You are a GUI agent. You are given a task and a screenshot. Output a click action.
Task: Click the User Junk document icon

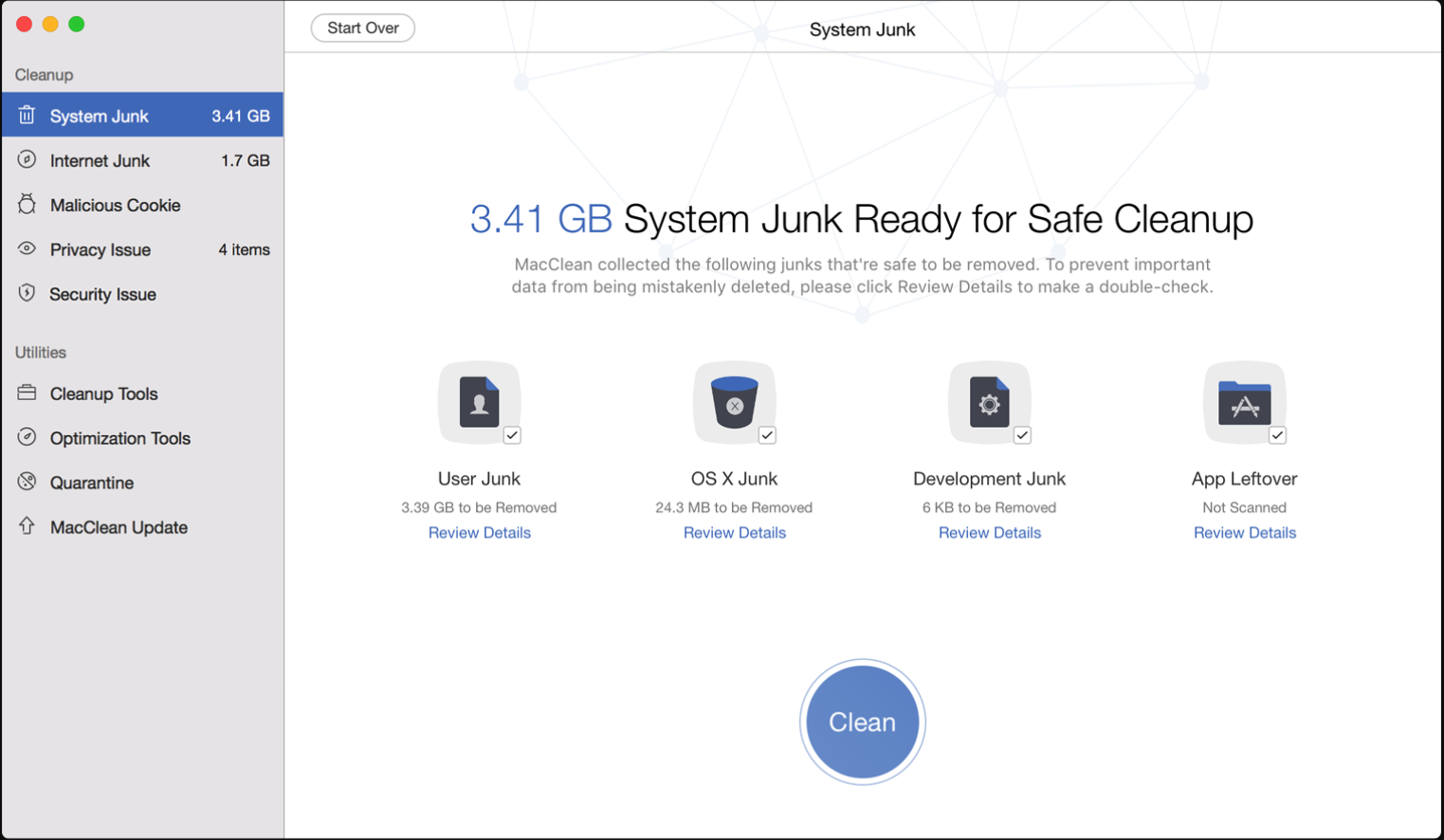pos(479,402)
